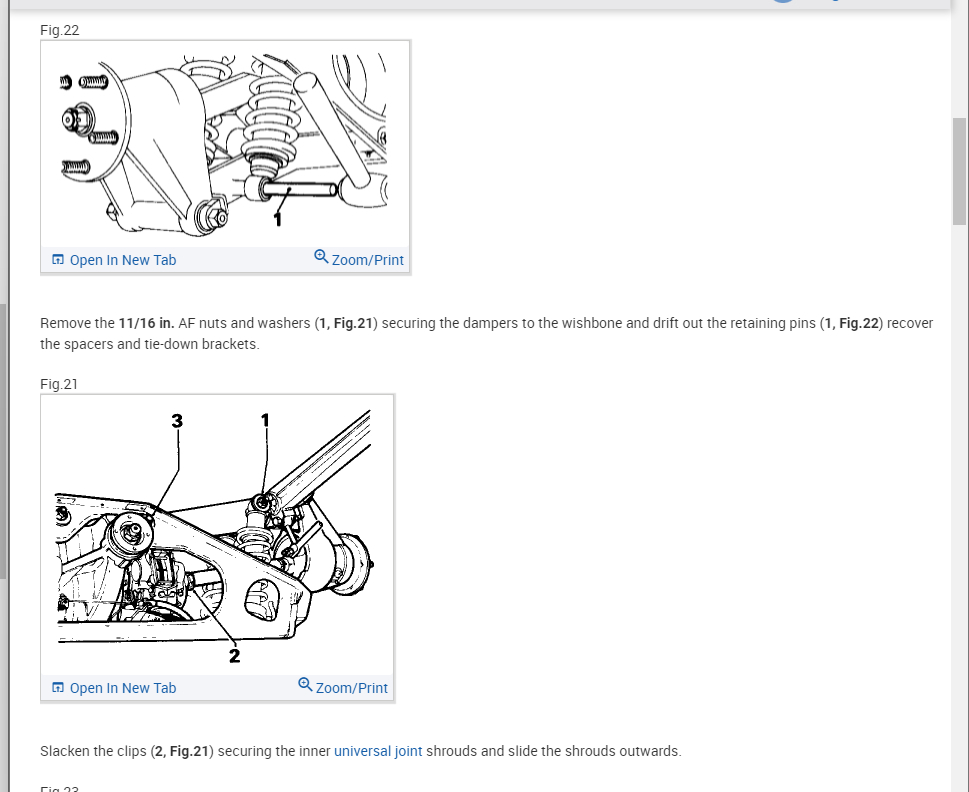Open Fig.21 image in new tab
Image resolution: width=969 pixels, height=792 pixels.
114,688
